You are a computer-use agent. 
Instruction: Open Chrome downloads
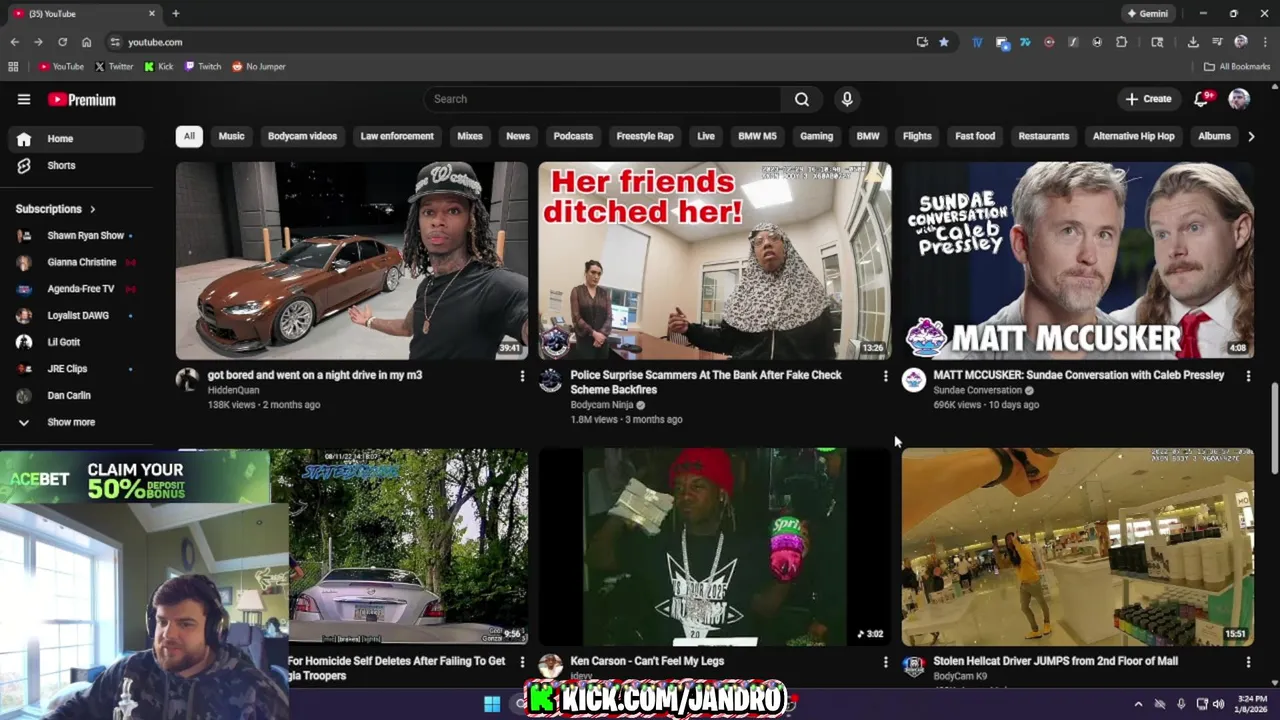[x=1193, y=42]
